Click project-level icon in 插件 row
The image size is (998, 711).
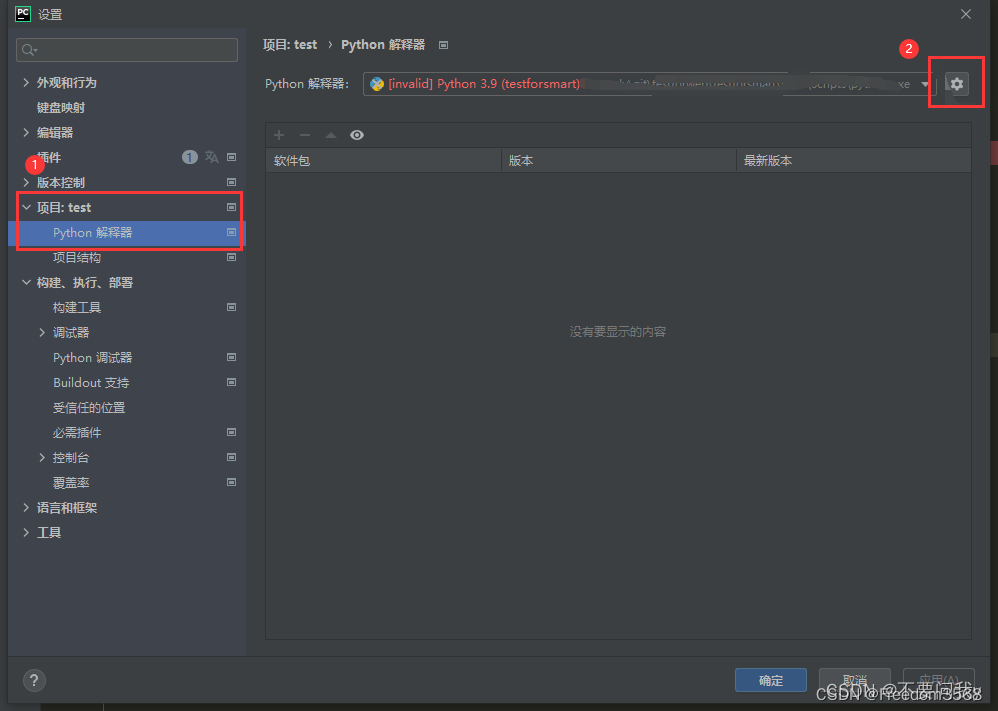pyautogui.click(x=232, y=157)
